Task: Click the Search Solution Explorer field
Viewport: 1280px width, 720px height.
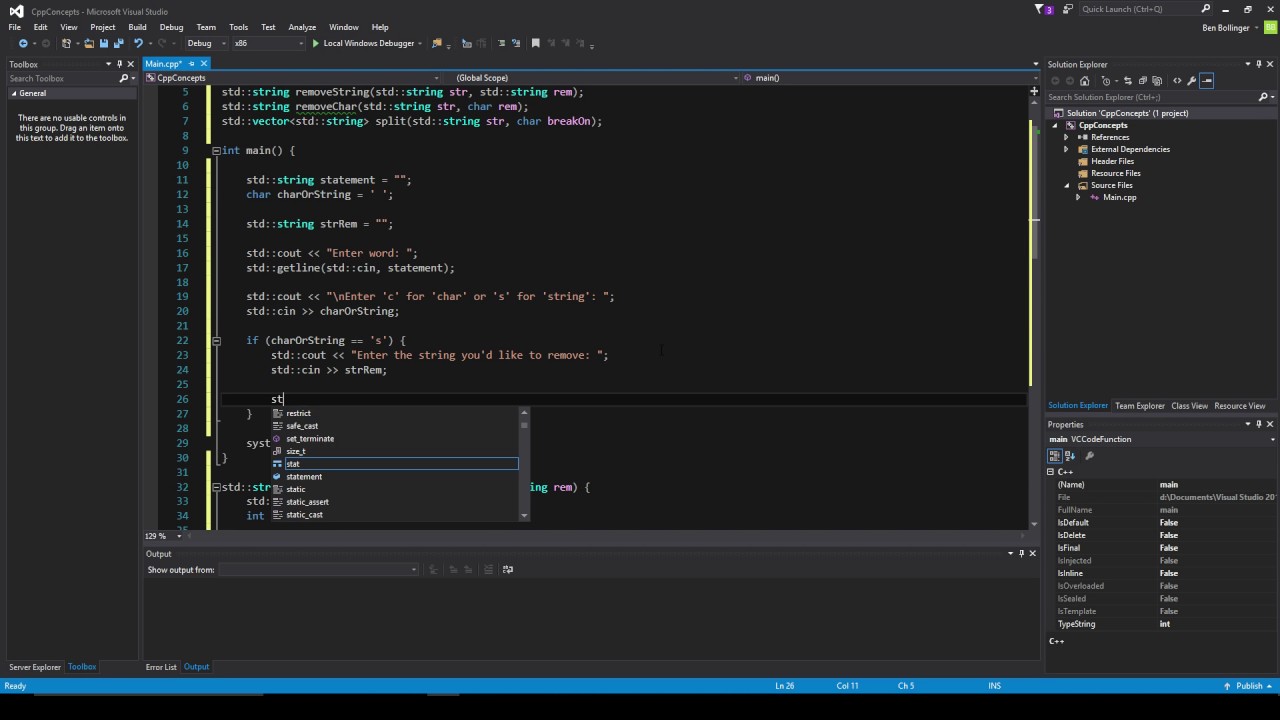Action: (x=1152, y=97)
